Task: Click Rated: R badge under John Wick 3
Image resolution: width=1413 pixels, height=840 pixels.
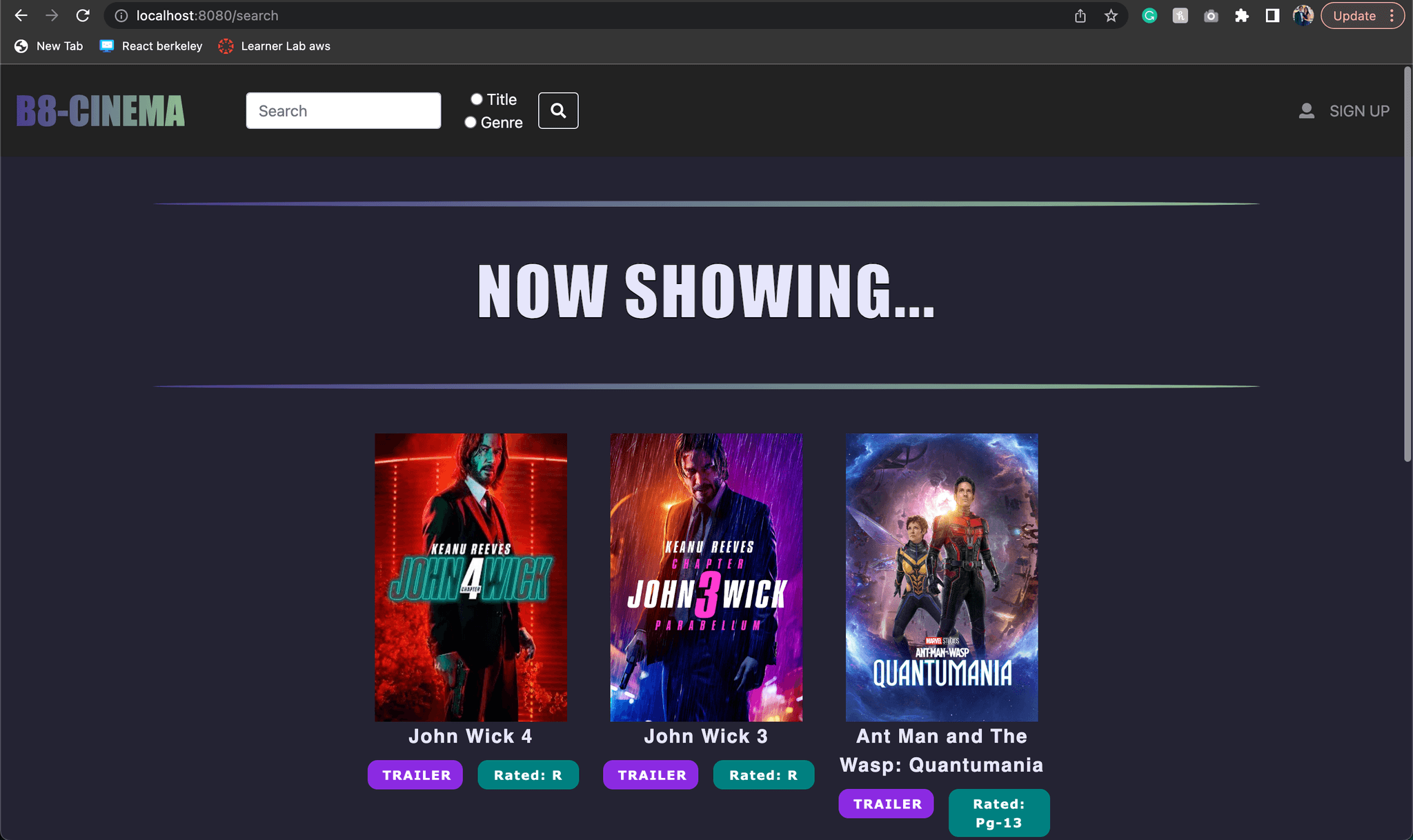Action: 763,775
